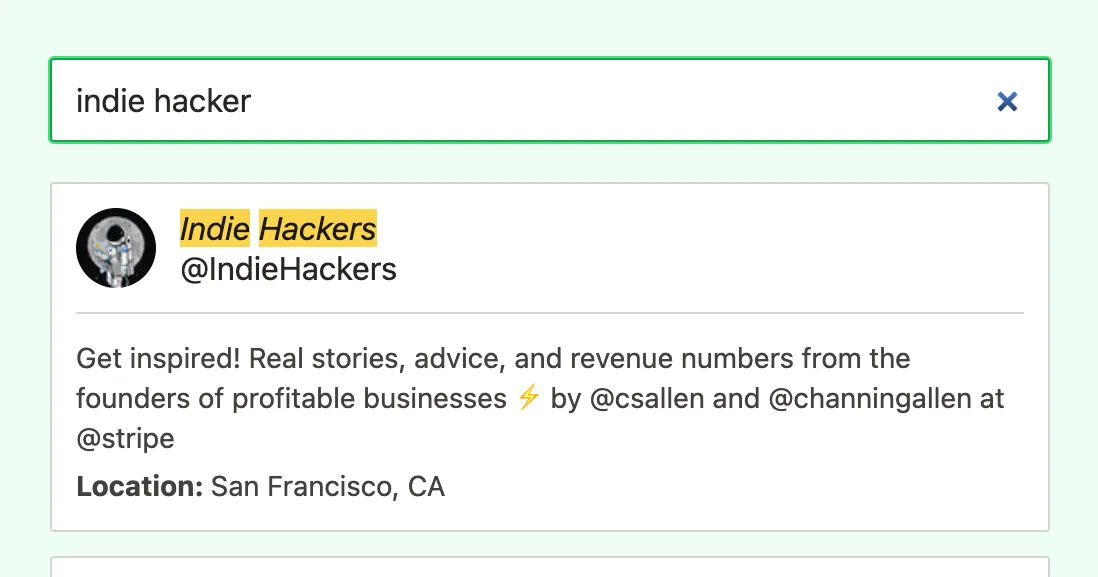This screenshot has width=1098, height=577.
Task: Open the @IndieHackers handle
Action: [x=288, y=269]
